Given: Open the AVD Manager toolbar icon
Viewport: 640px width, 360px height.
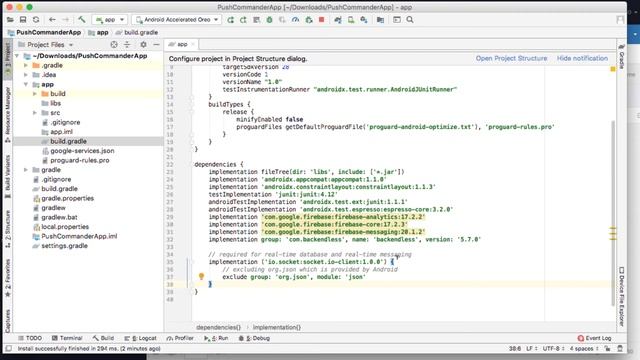Looking at the screenshot, I should (x=351, y=20).
